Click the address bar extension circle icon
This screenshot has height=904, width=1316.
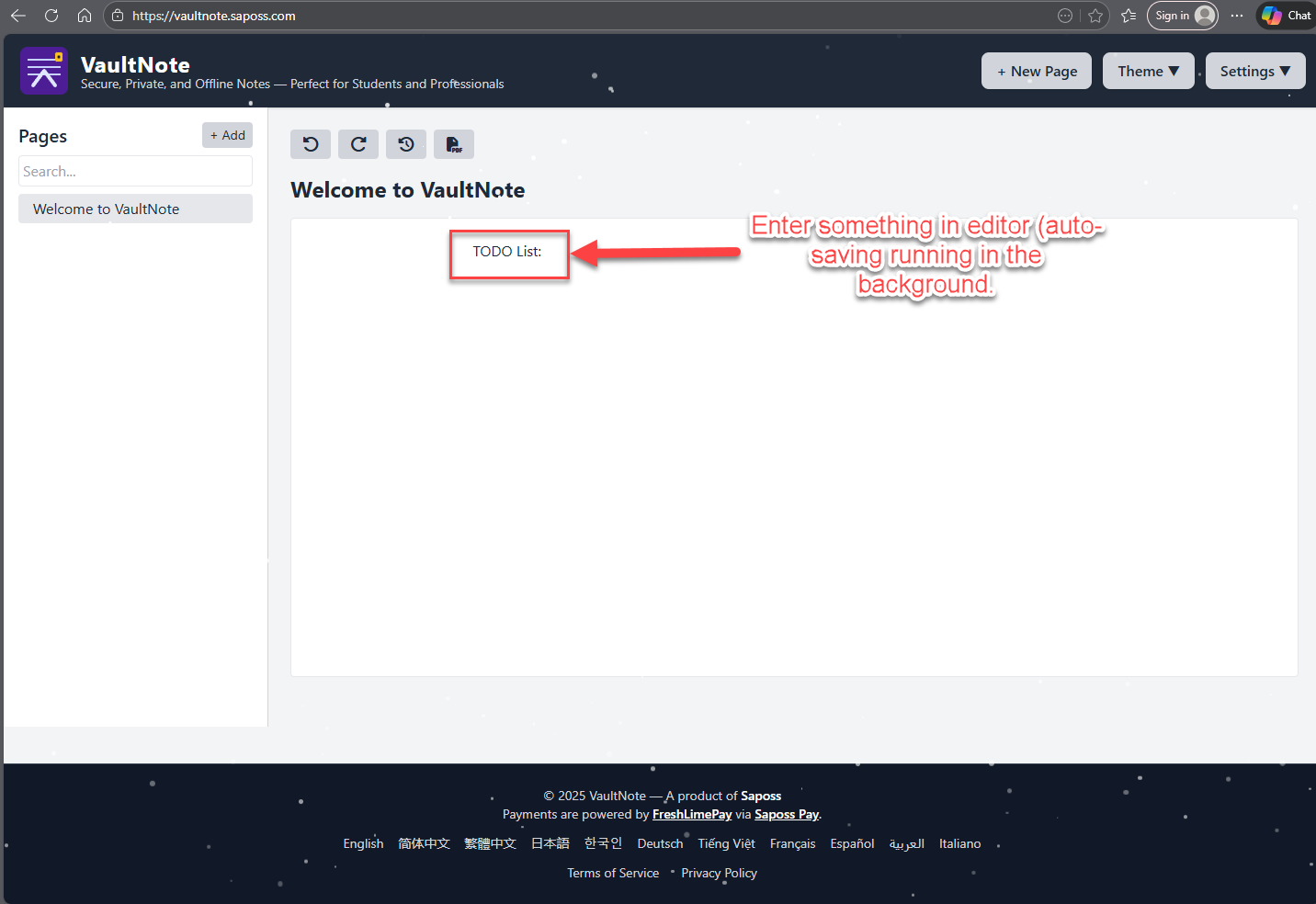1065,16
